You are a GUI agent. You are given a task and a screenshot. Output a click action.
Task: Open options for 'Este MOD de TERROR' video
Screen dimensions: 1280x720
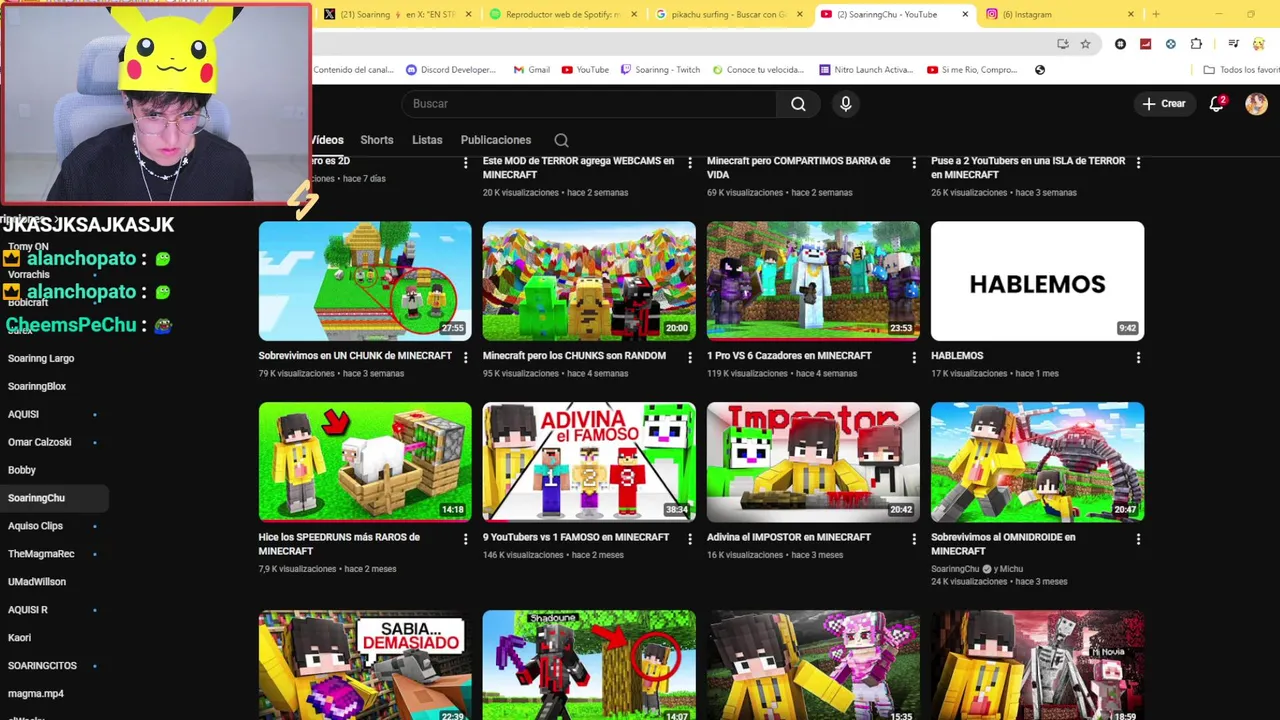point(689,162)
